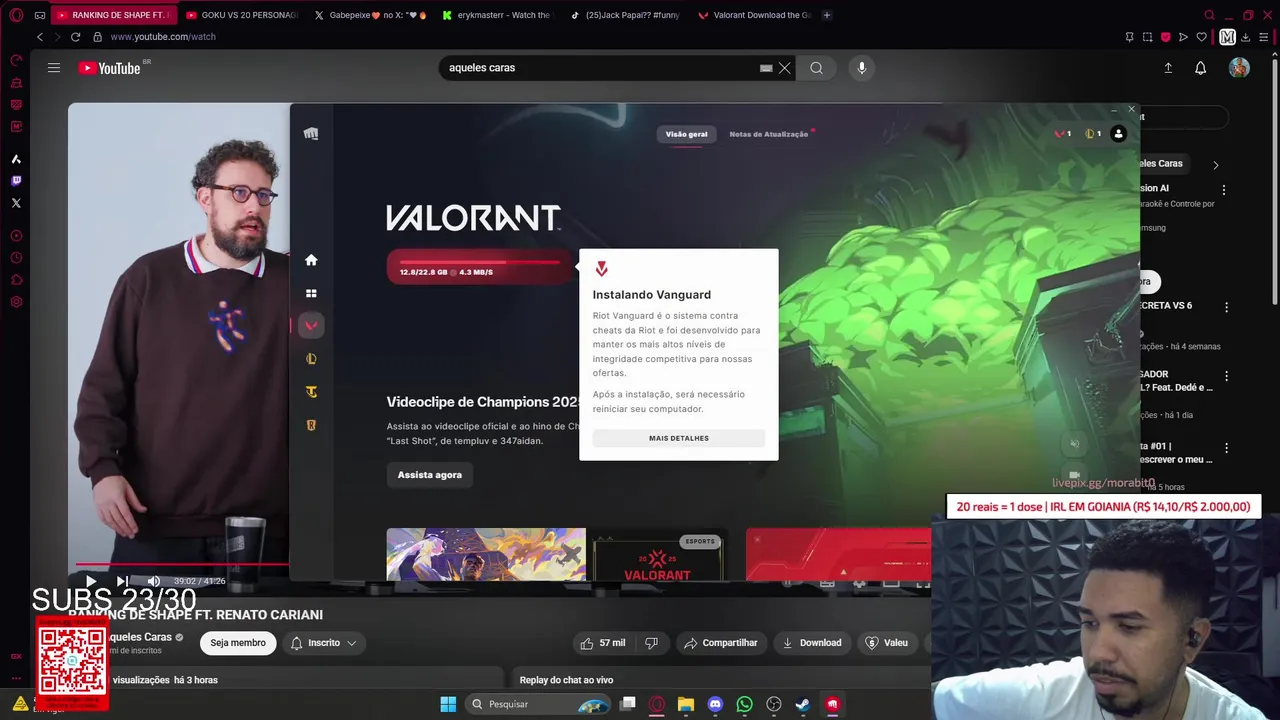Mute the Riot Client background video
This screenshot has height=720, width=1280.
point(1075,444)
